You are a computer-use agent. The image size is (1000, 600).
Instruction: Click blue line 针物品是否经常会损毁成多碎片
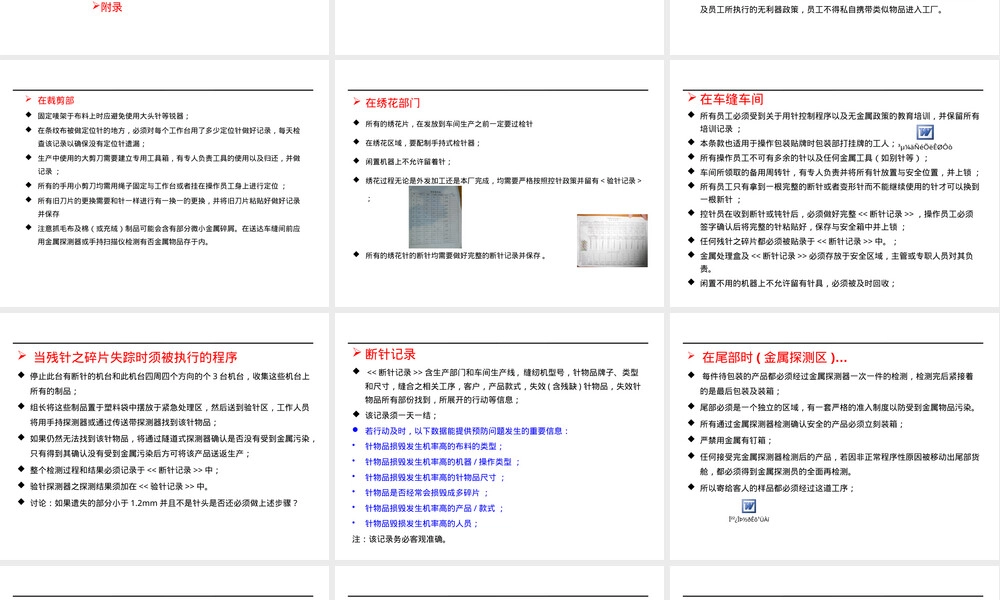coord(427,493)
